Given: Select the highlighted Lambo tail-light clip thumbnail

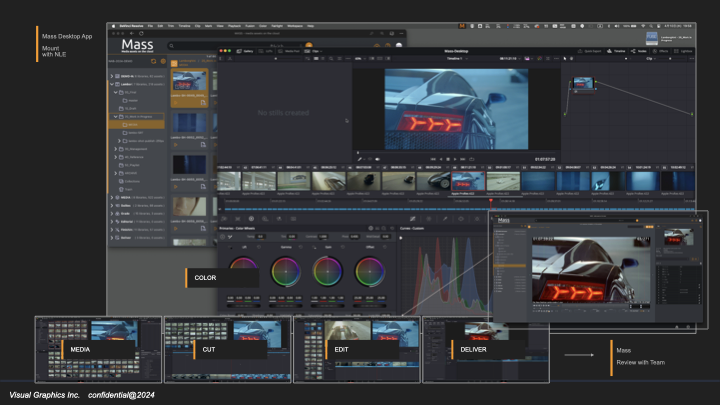Looking at the screenshot, I should [468, 181].
